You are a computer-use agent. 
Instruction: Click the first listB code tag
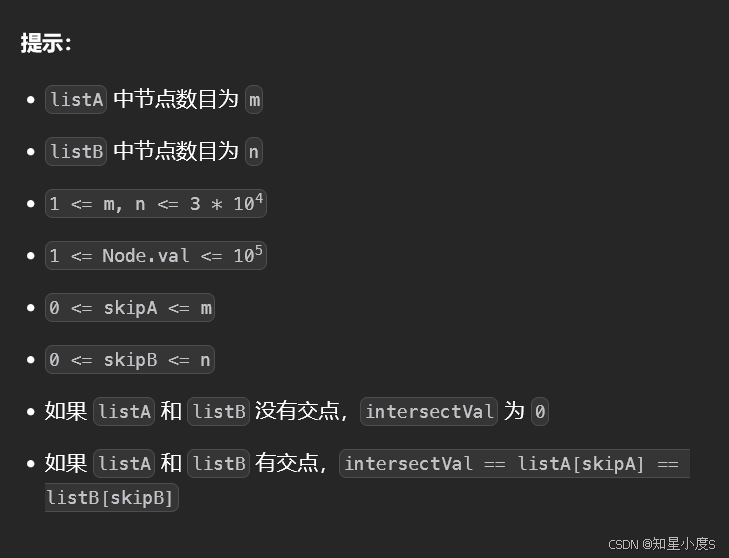pos(76,152)
